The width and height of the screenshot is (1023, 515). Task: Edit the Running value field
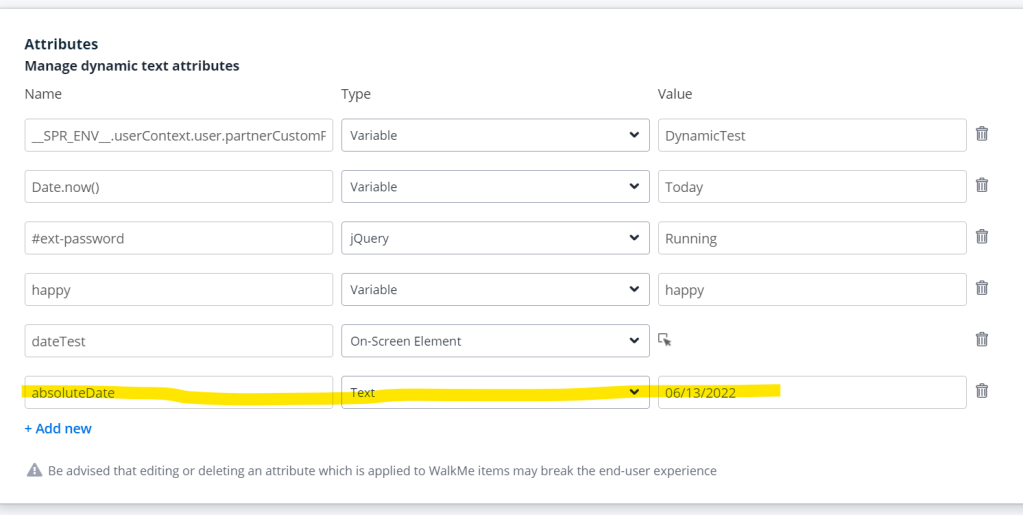click(811, 238)
